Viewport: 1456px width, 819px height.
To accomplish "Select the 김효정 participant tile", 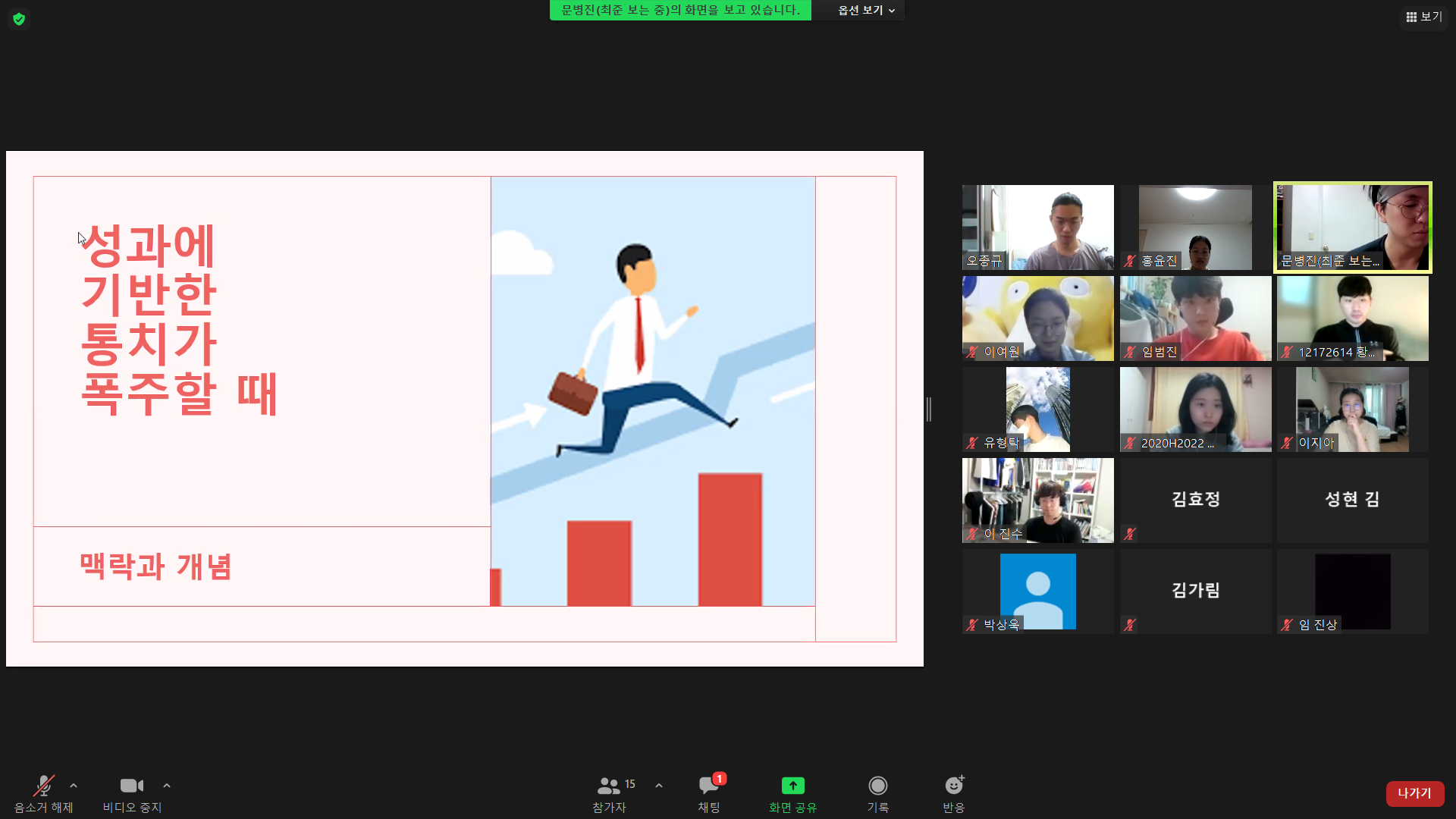I will coord(1195,500).
